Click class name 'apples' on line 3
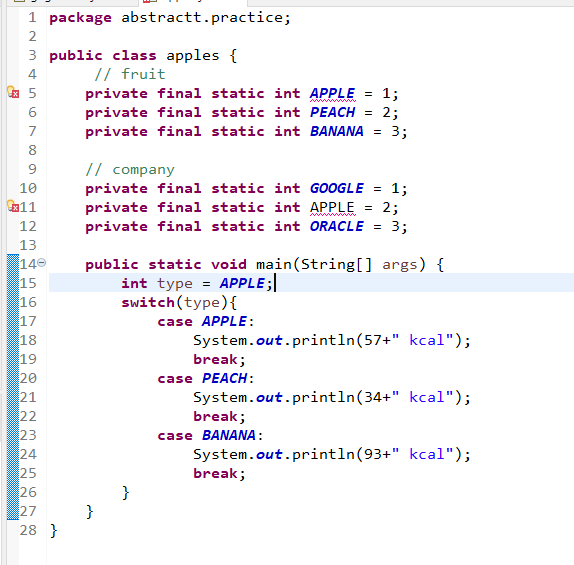 (193, 56)
